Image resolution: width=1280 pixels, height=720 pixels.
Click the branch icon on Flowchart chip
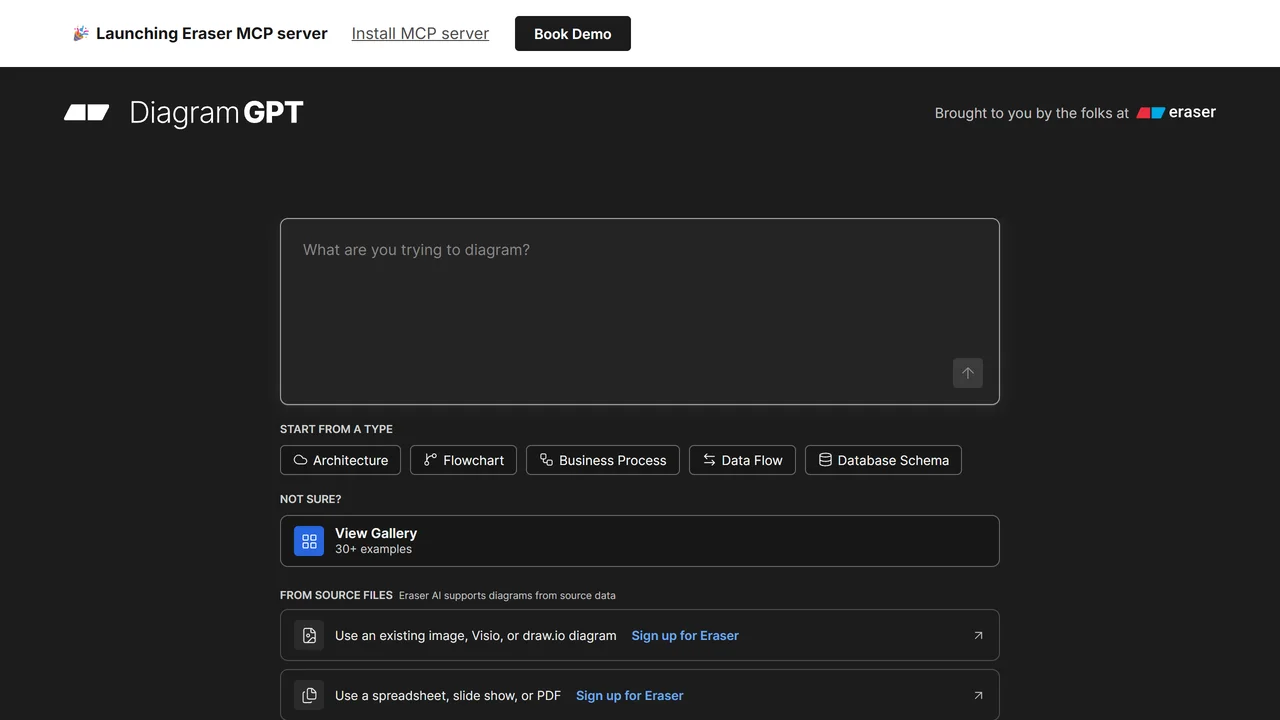click(x=430, y=460)
